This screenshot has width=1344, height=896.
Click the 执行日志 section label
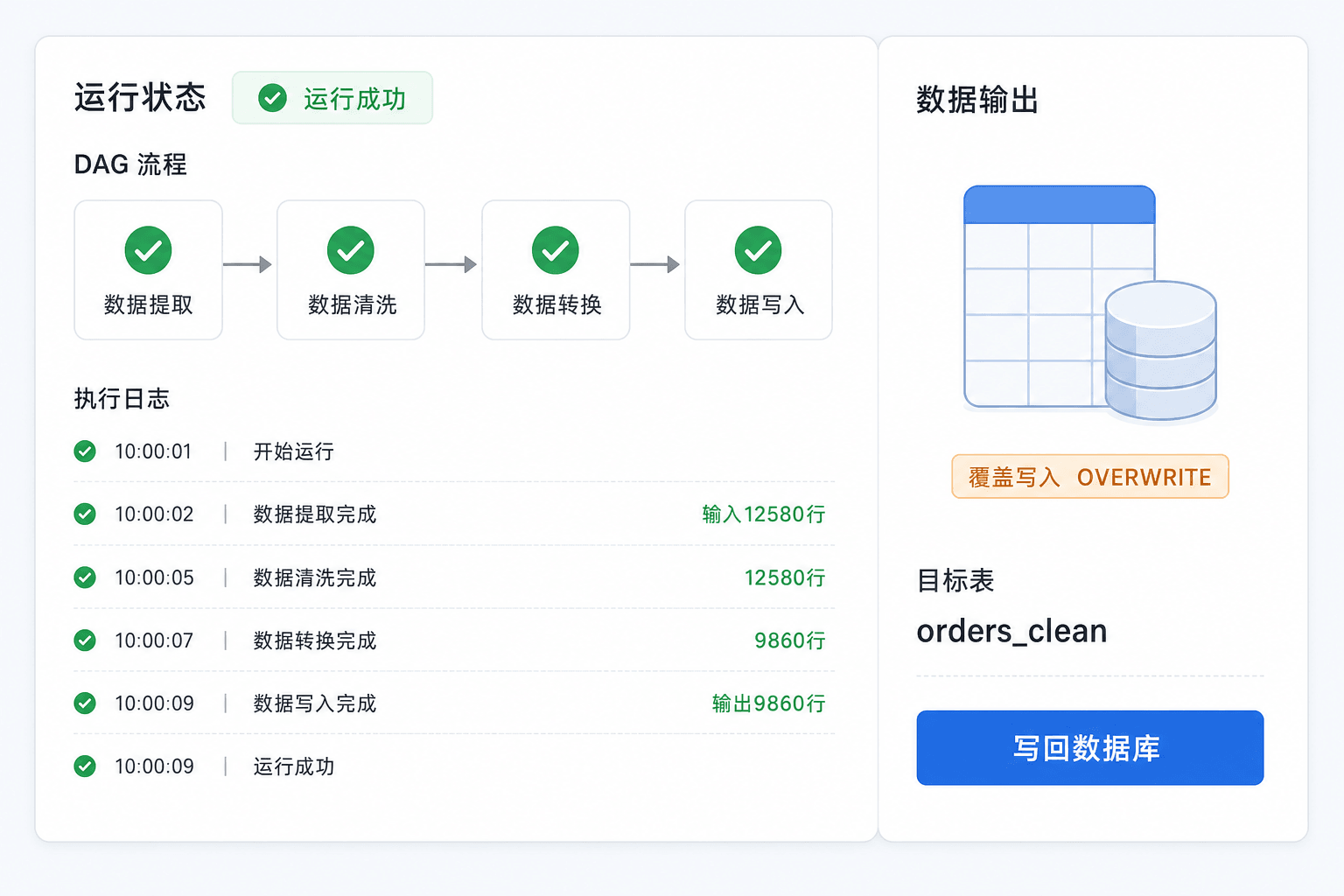pos(122,399)
